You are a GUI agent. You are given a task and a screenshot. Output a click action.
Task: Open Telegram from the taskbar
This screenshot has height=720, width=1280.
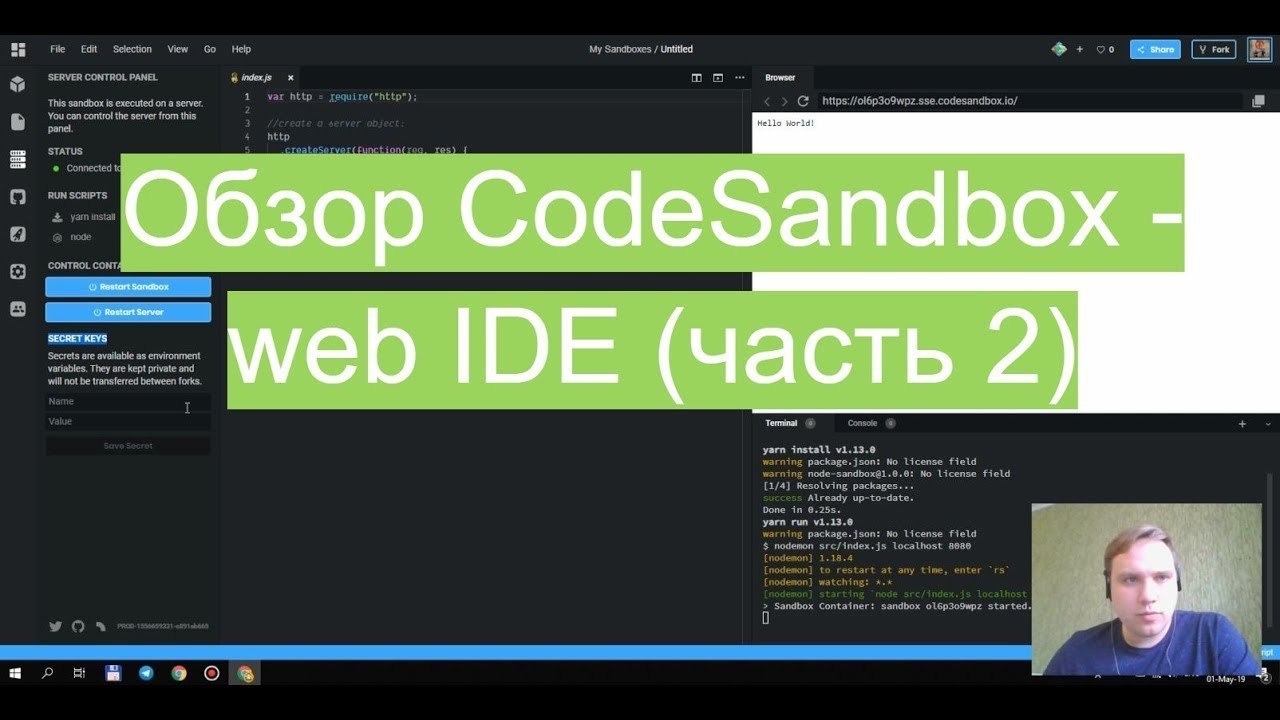pyautogui.click(x=146, y=673)
